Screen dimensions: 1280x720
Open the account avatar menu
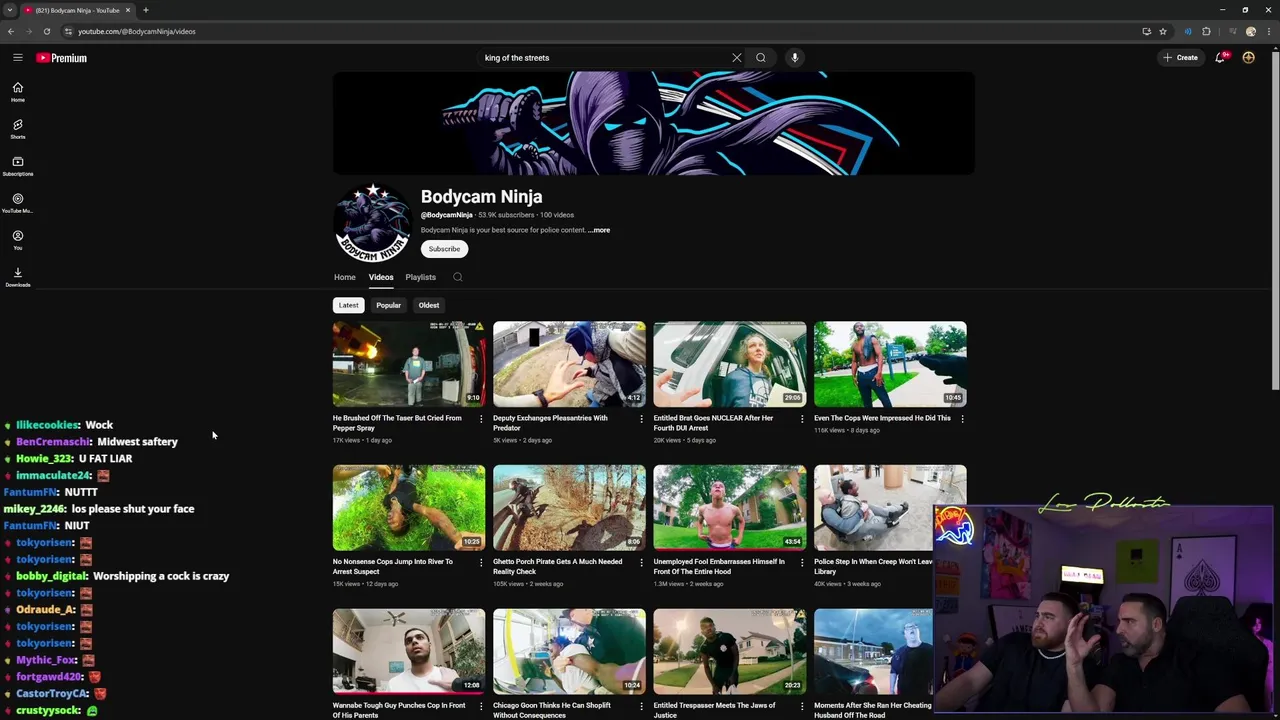click(1248, 58)
